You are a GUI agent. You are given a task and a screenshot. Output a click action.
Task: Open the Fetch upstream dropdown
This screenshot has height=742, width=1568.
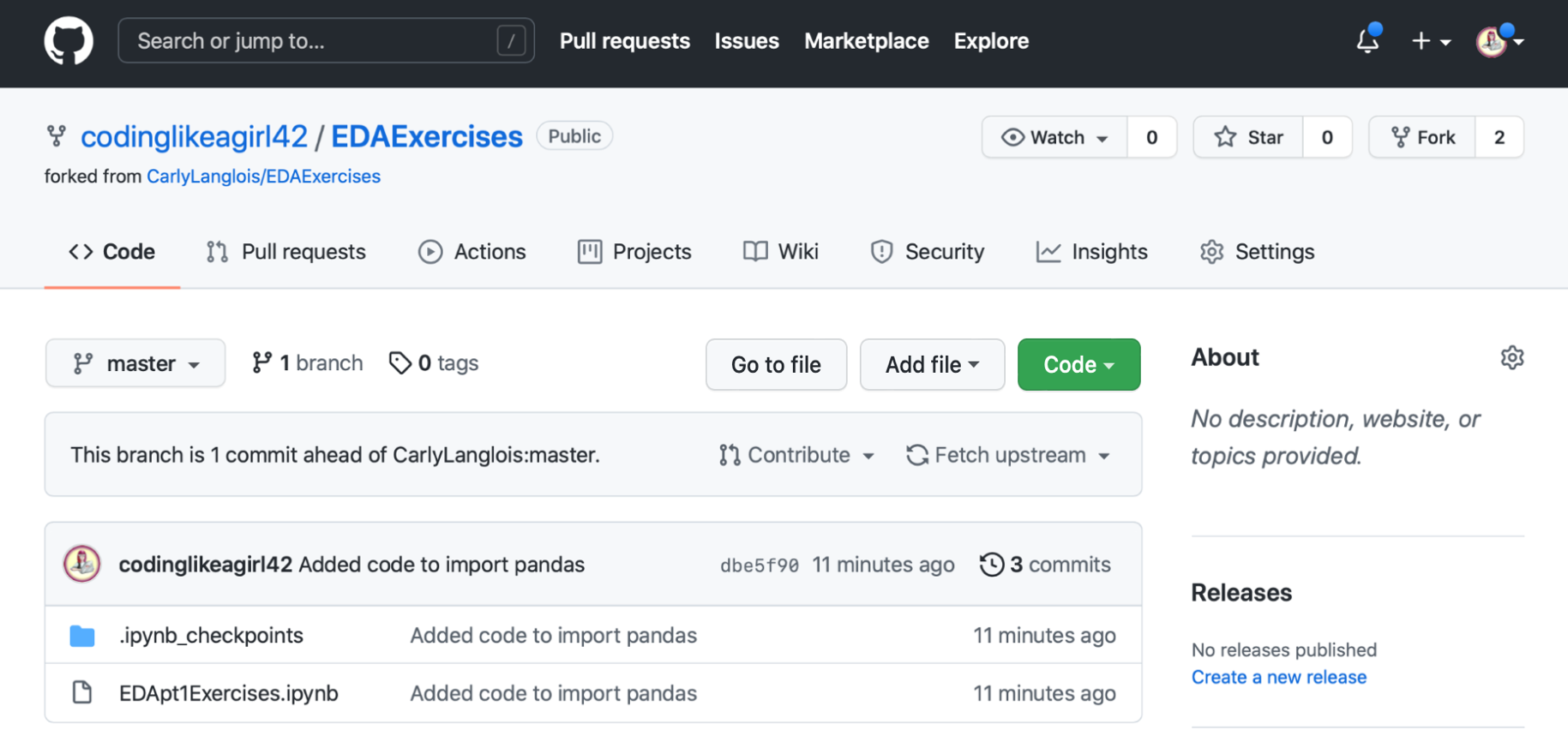[x=1008, y=455]
